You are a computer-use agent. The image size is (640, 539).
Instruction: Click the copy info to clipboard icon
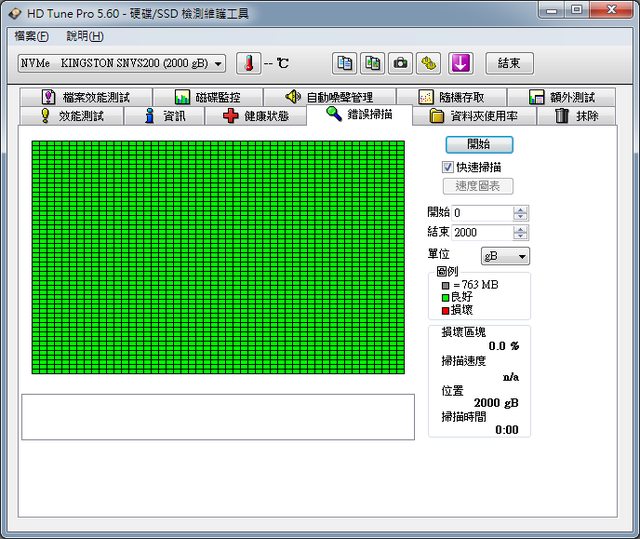(x=344, y=63)
